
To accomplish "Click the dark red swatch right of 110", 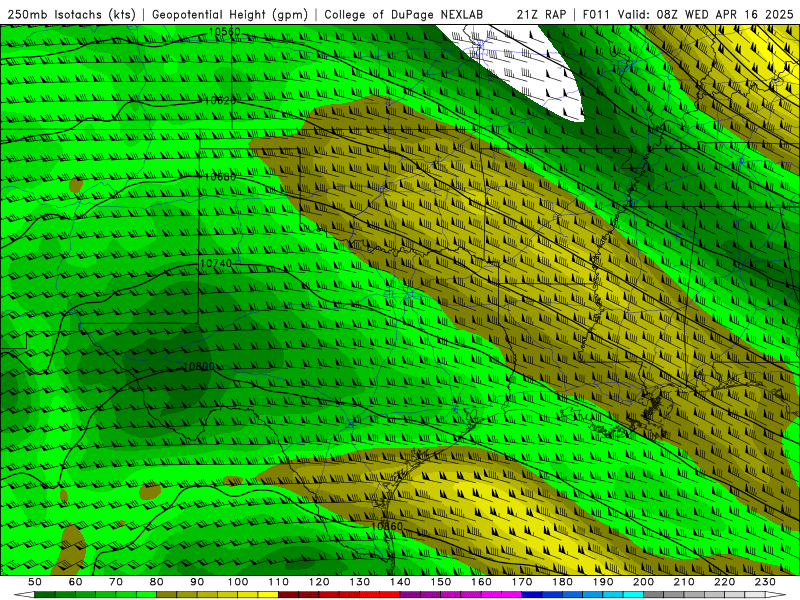I will pos(288,595).
